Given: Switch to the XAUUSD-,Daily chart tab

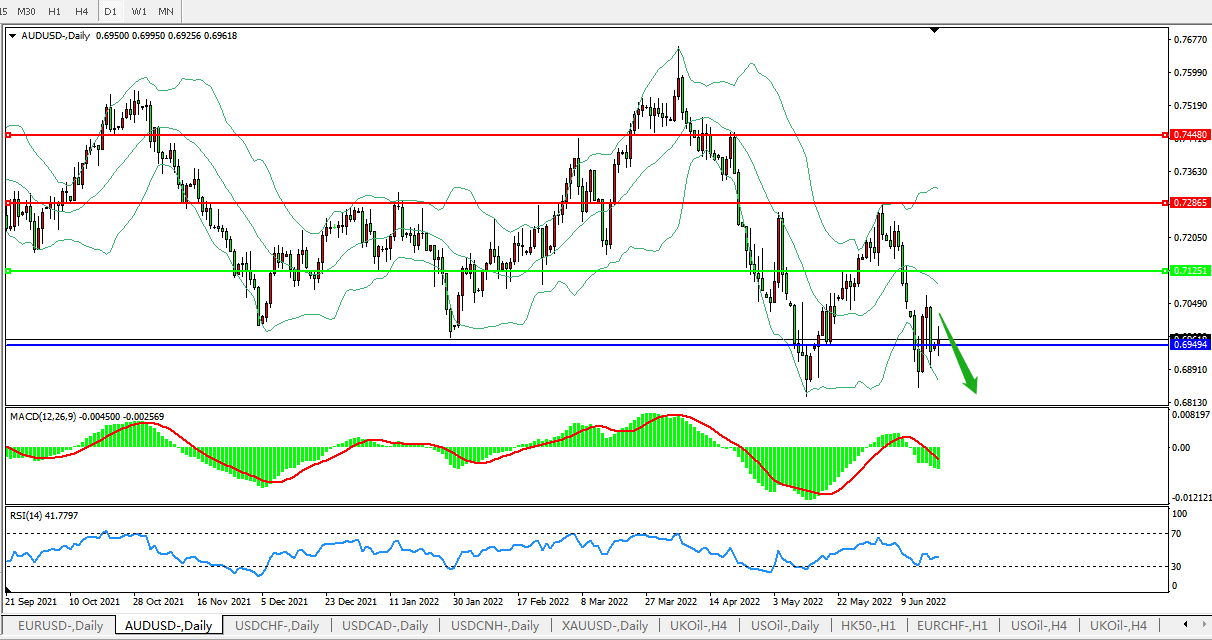Looking at the screenshot, I should tap(606, 626).
